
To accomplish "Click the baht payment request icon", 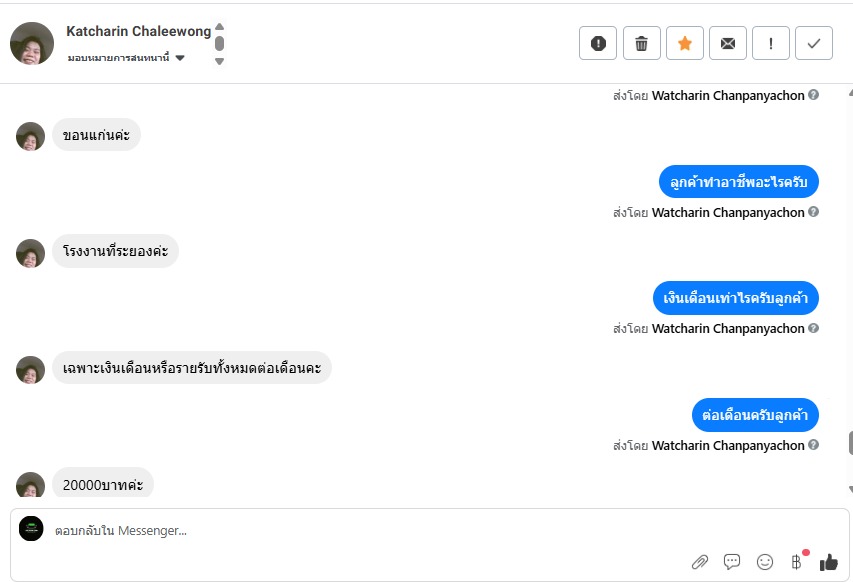I will point(797,561).
